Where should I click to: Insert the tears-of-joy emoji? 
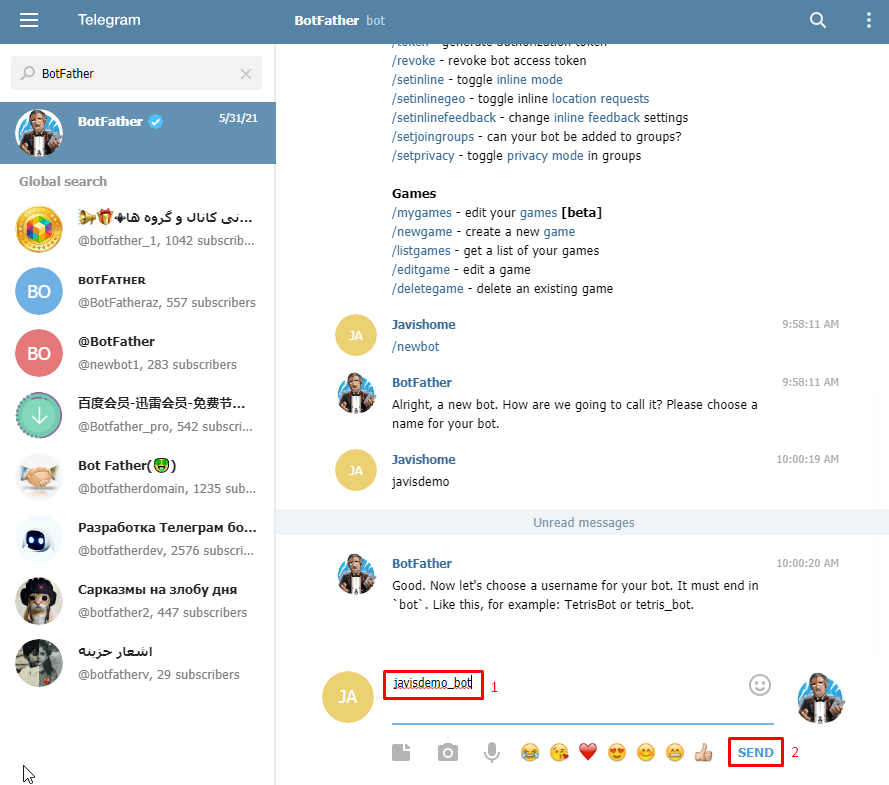[x=530, y=753]
